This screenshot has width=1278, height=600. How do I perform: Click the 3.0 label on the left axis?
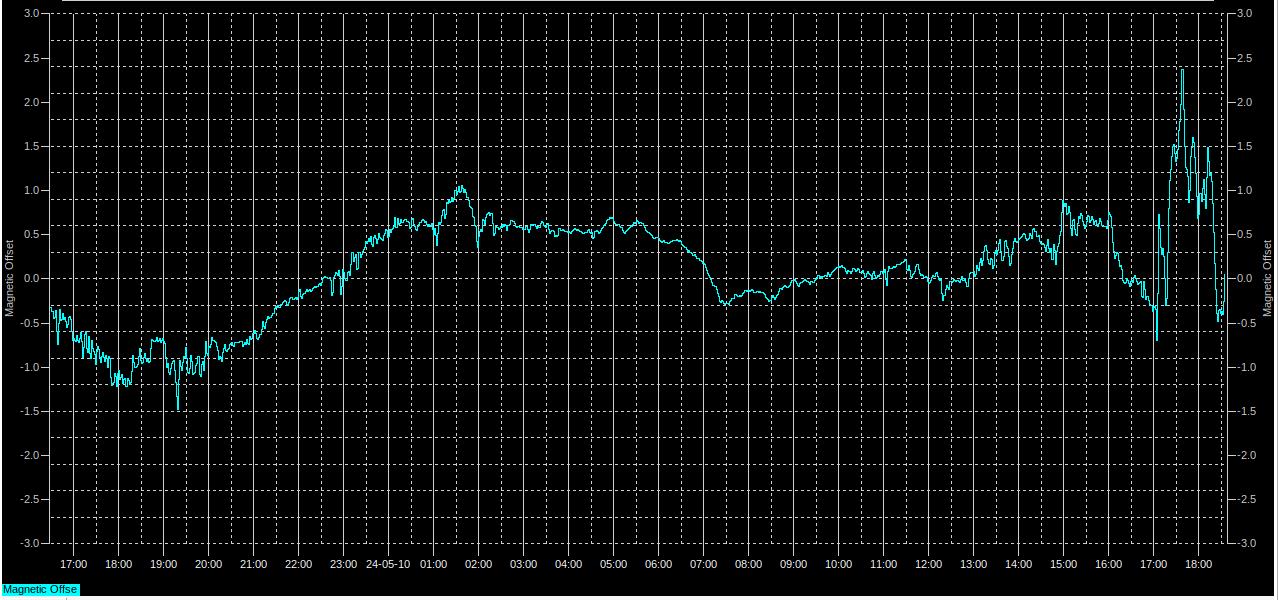[x=31, y=14]
